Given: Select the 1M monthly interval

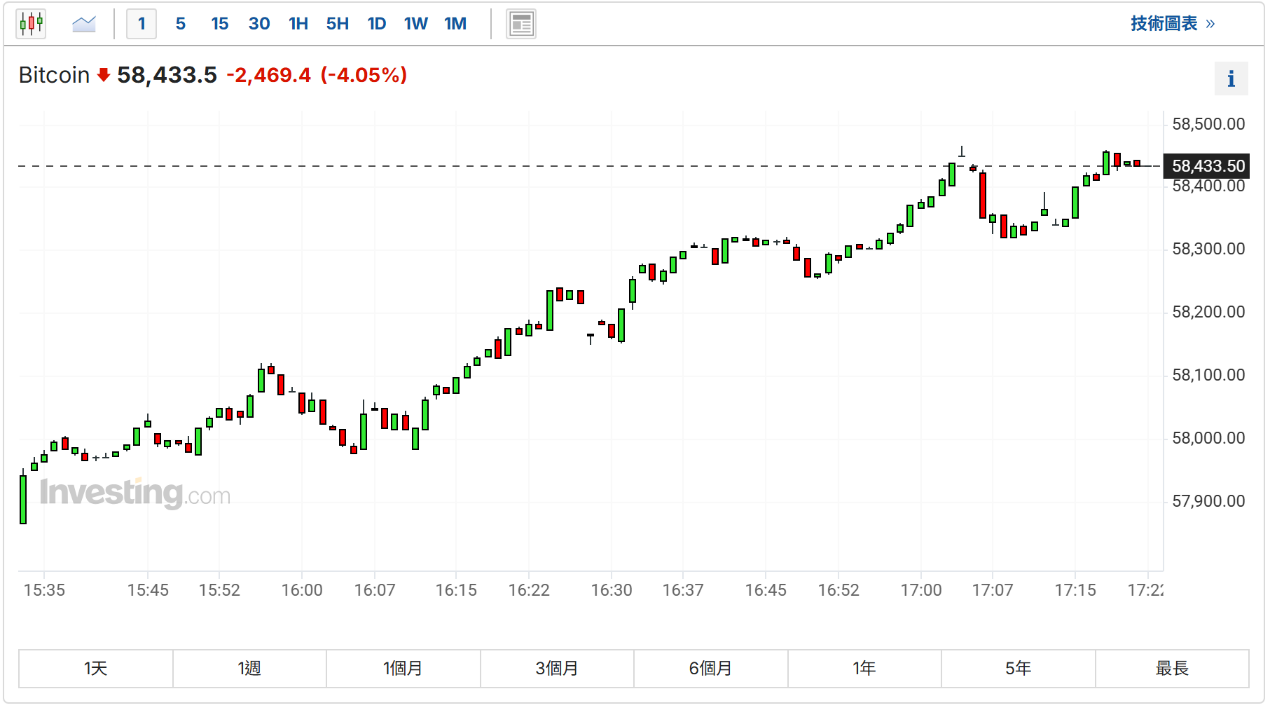Looking at the screenshot, I should tap(455, 23).
